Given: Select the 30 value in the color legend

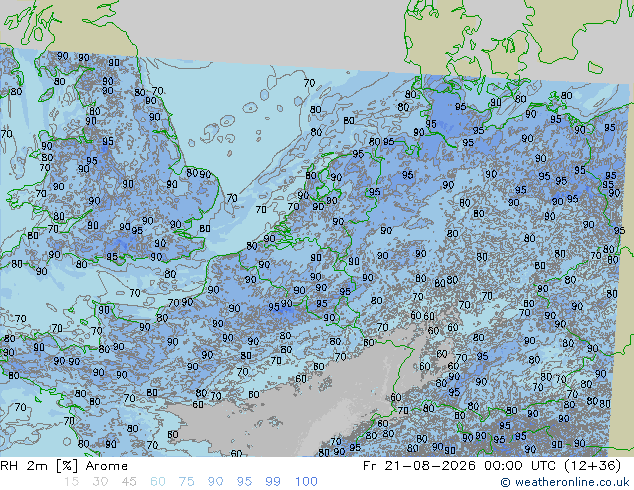Looking at the screenshot, I should click(100, 482).
